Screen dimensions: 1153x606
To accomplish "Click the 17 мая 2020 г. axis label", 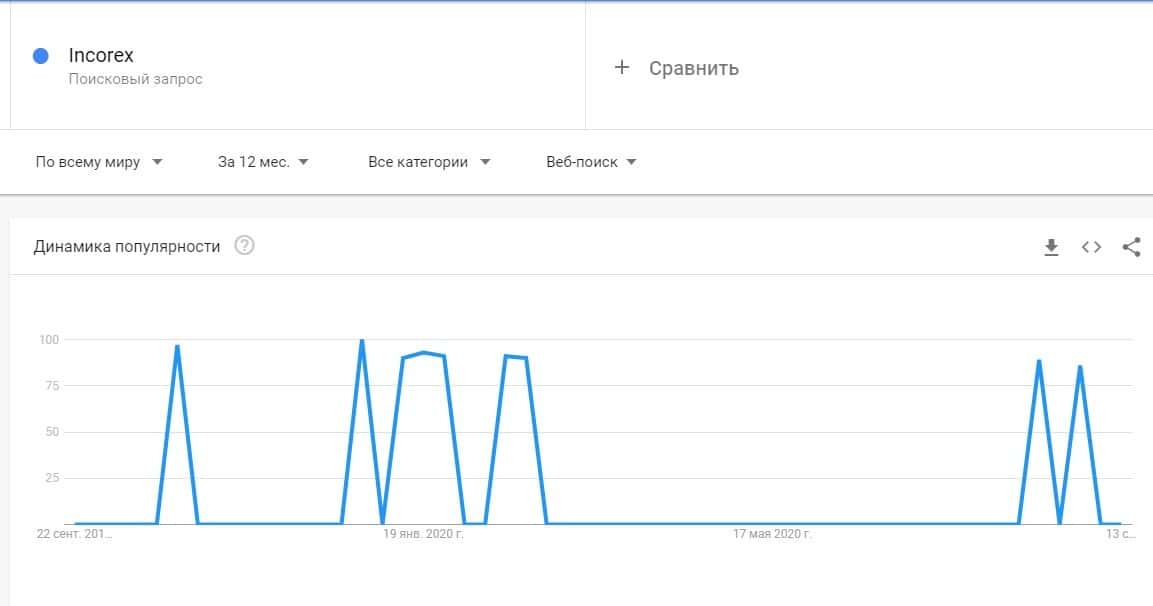I will click(772, 534).
